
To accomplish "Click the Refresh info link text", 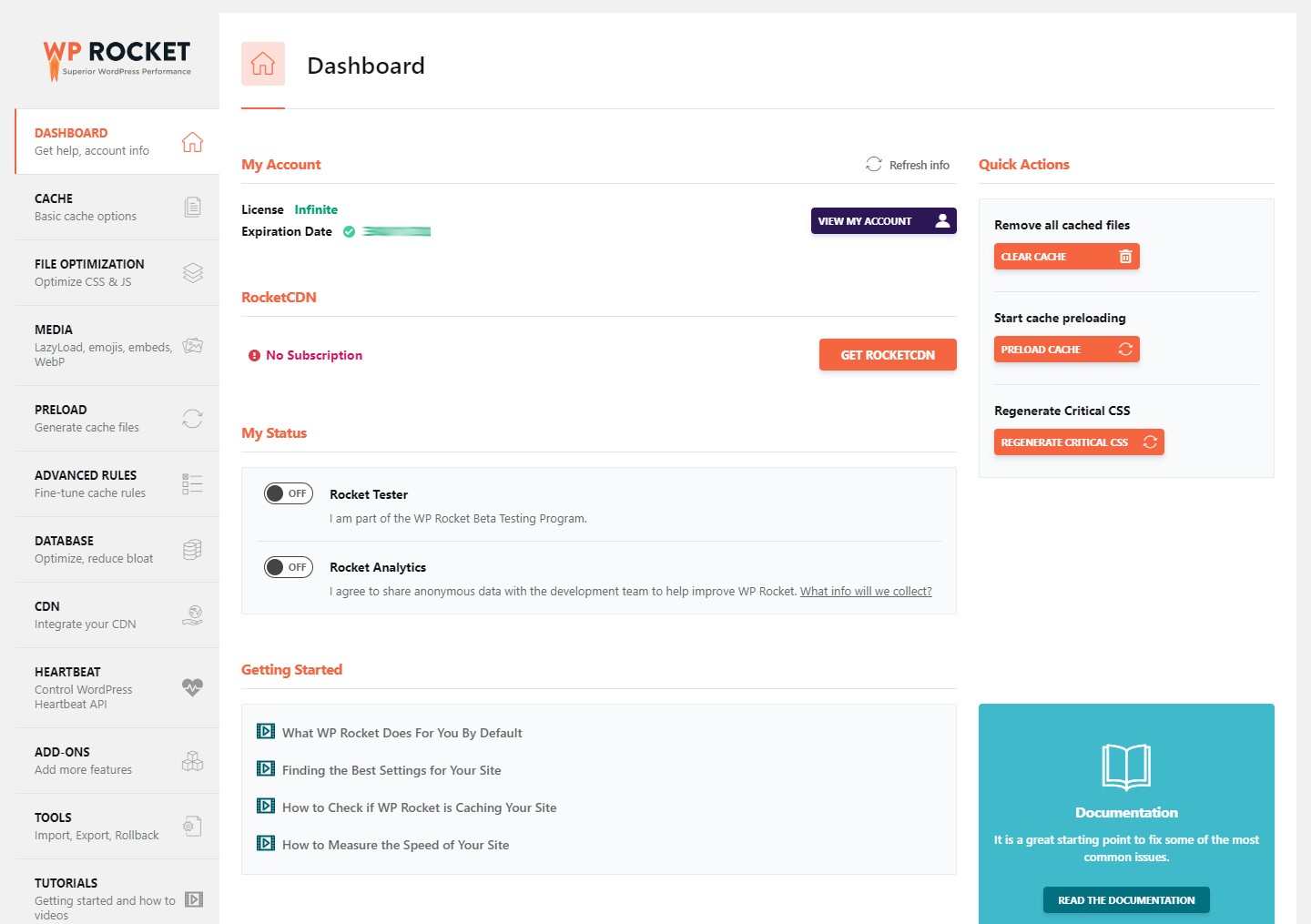I will pyautogui.click(x=920, y=165).
